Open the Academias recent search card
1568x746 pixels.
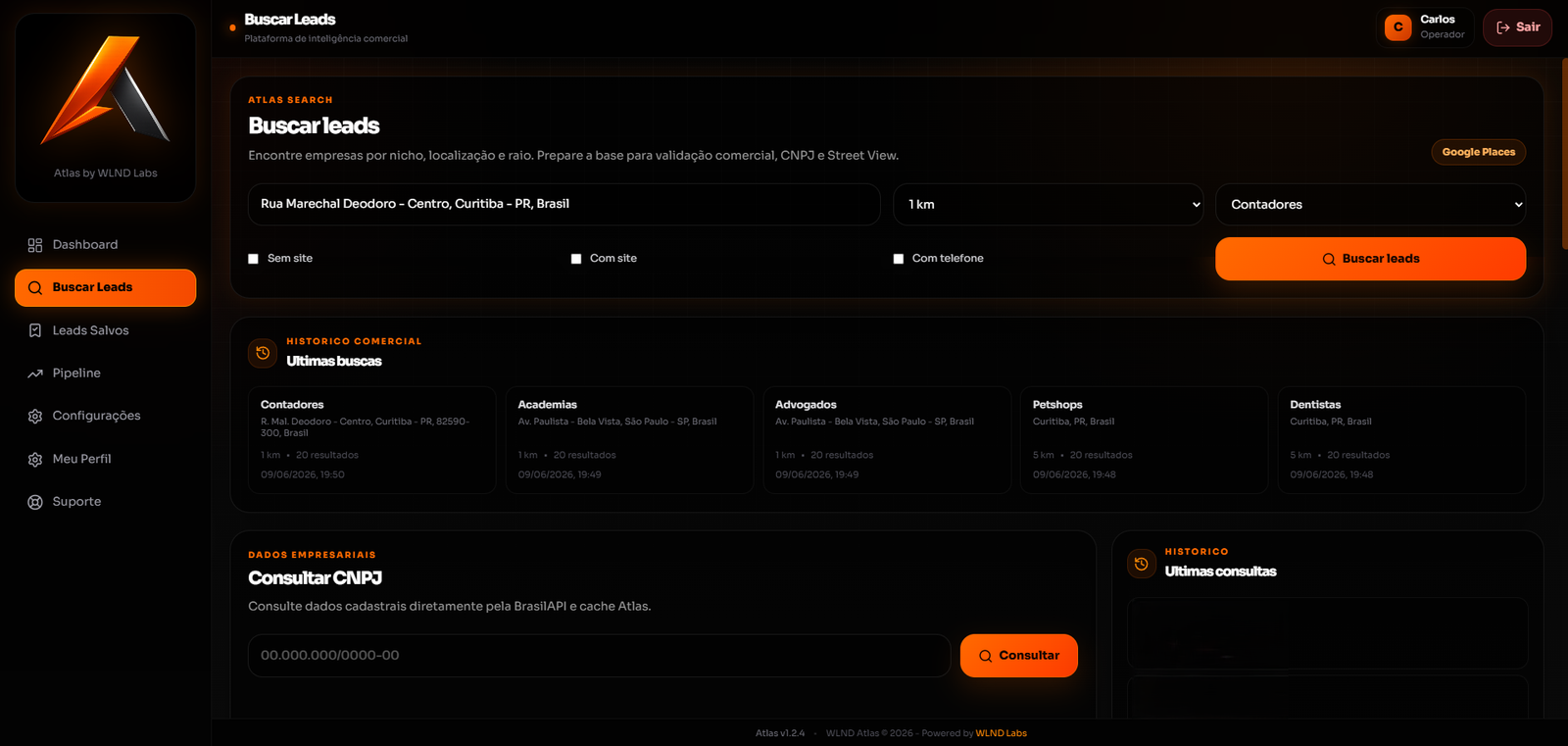[x=629, y=440]
